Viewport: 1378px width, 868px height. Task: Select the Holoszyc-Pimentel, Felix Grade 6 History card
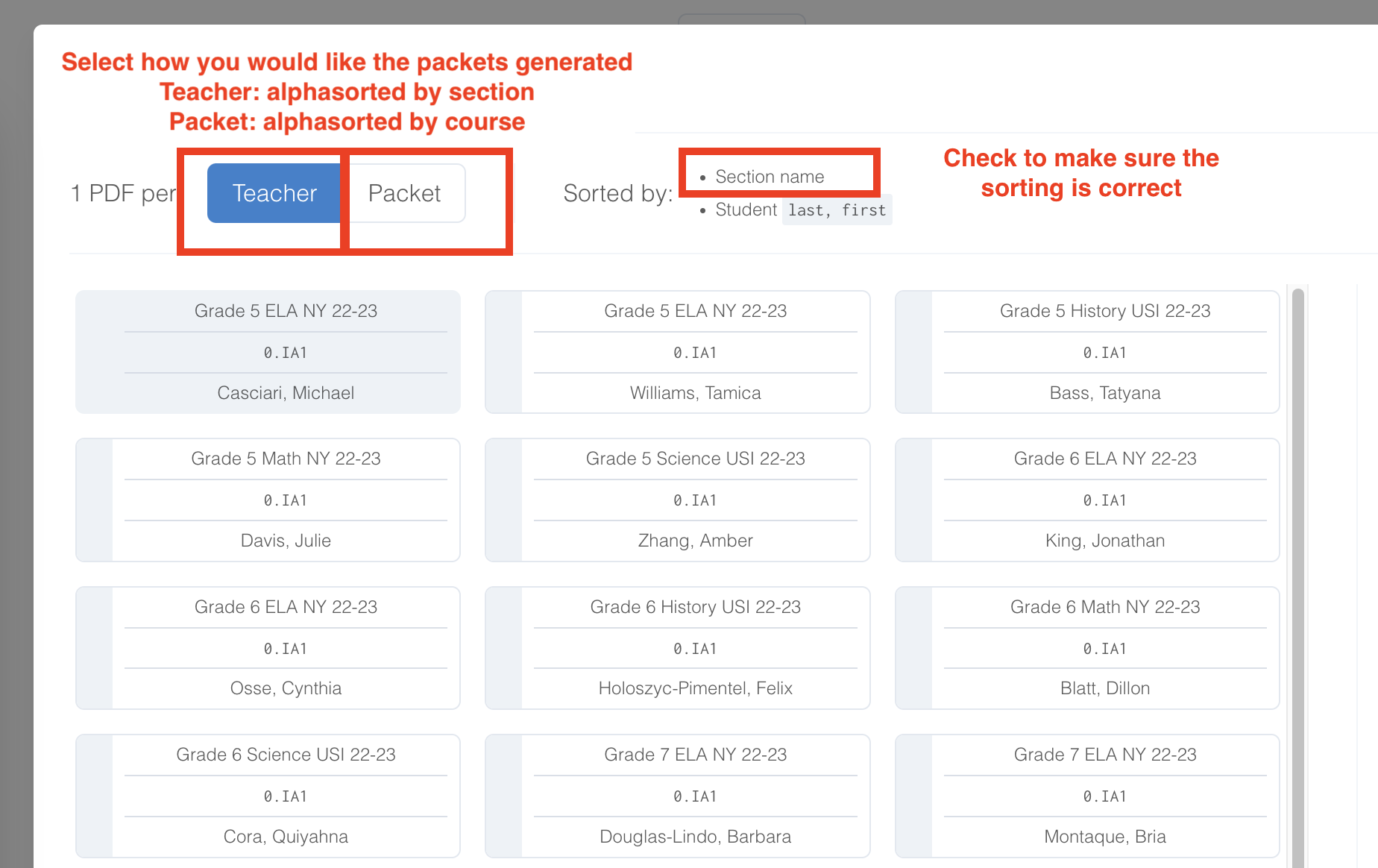[677, 648]
